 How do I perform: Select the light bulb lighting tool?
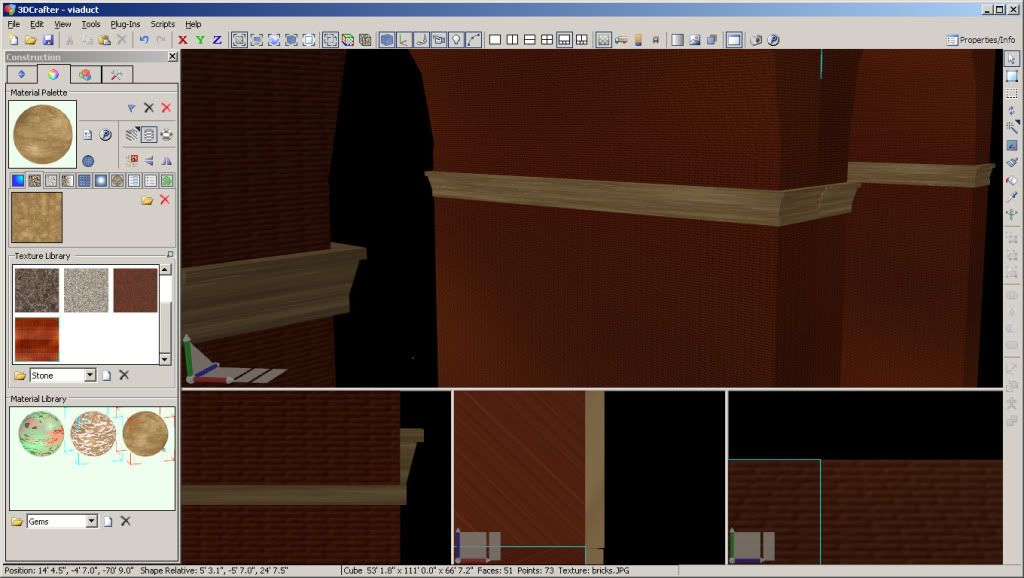tap(456, 40)
